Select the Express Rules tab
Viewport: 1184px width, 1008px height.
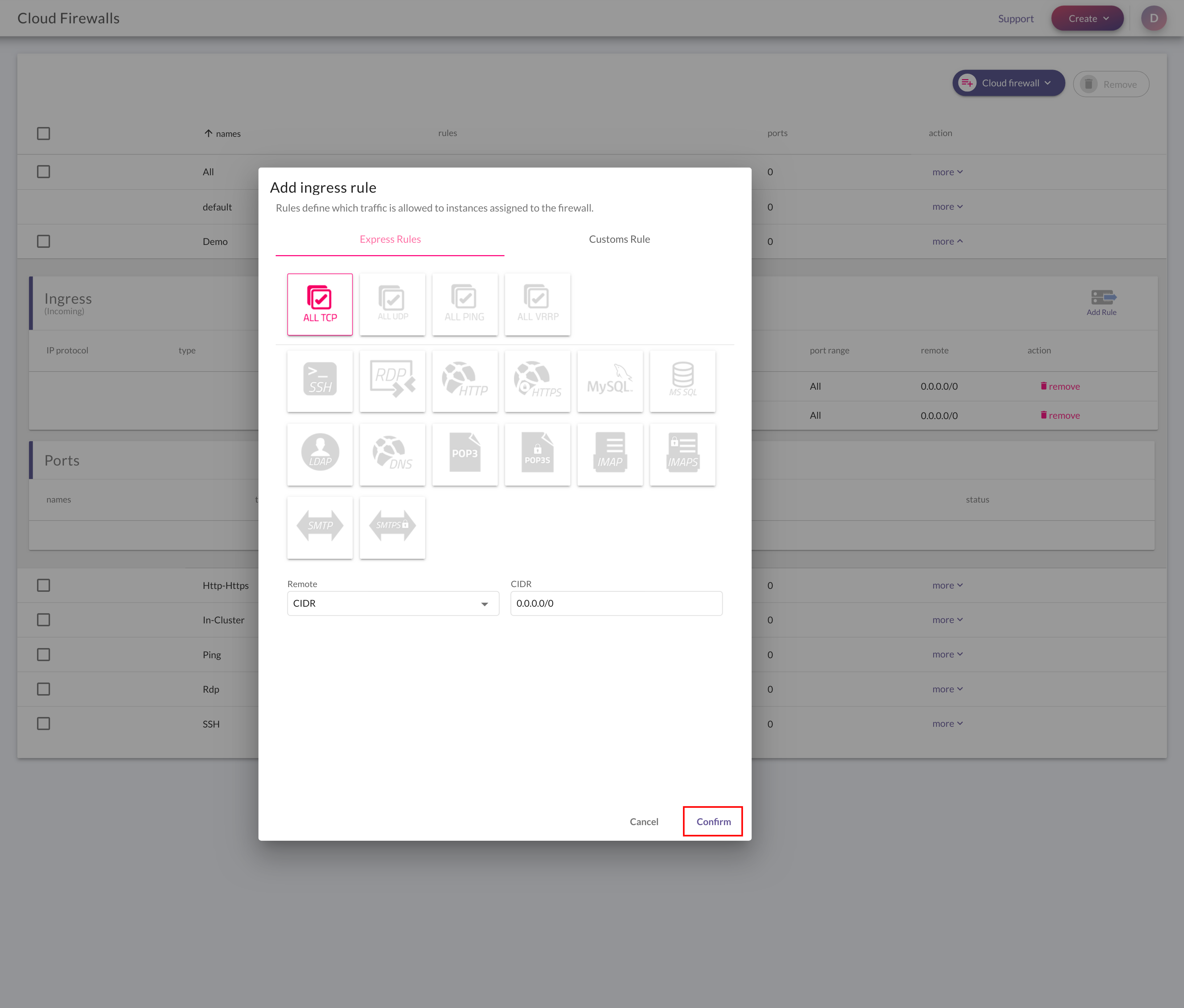pos(390,239)
